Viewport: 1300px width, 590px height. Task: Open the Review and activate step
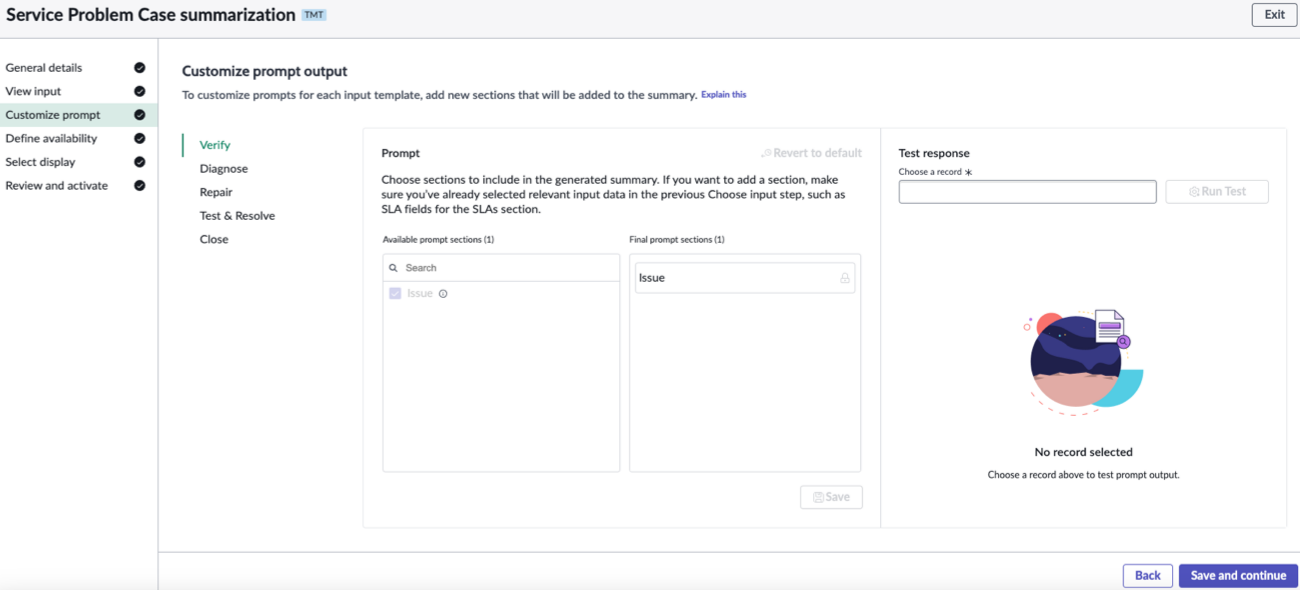click(x=56, y=185)
